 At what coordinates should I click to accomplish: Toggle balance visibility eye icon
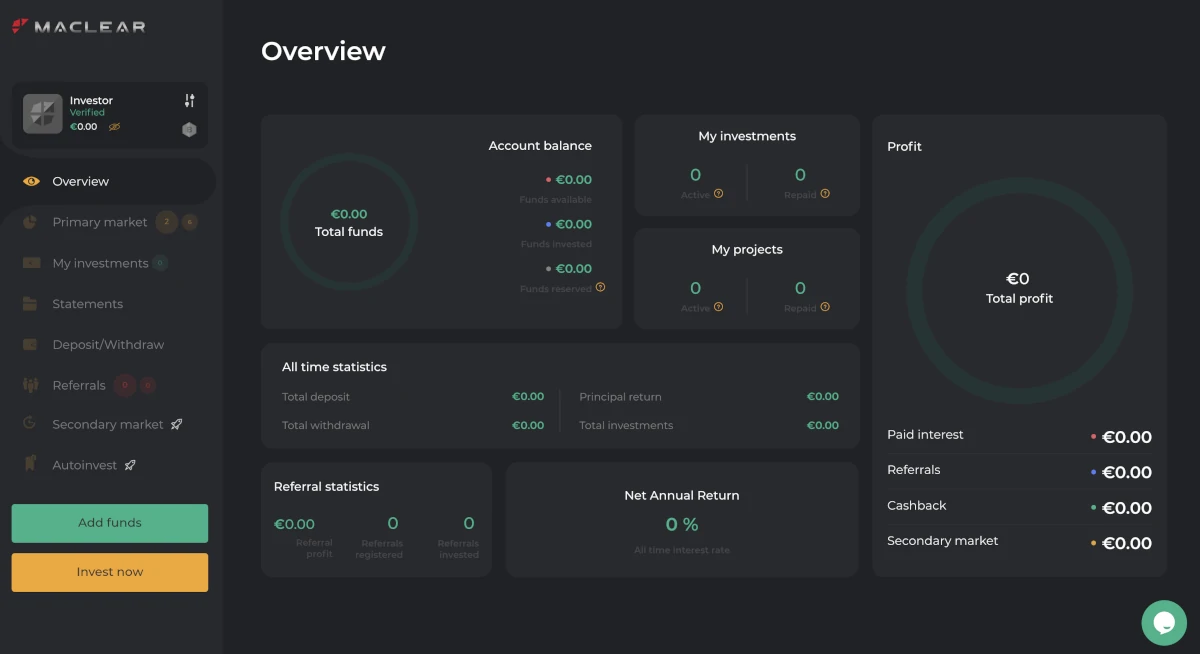tap(114, 127)
